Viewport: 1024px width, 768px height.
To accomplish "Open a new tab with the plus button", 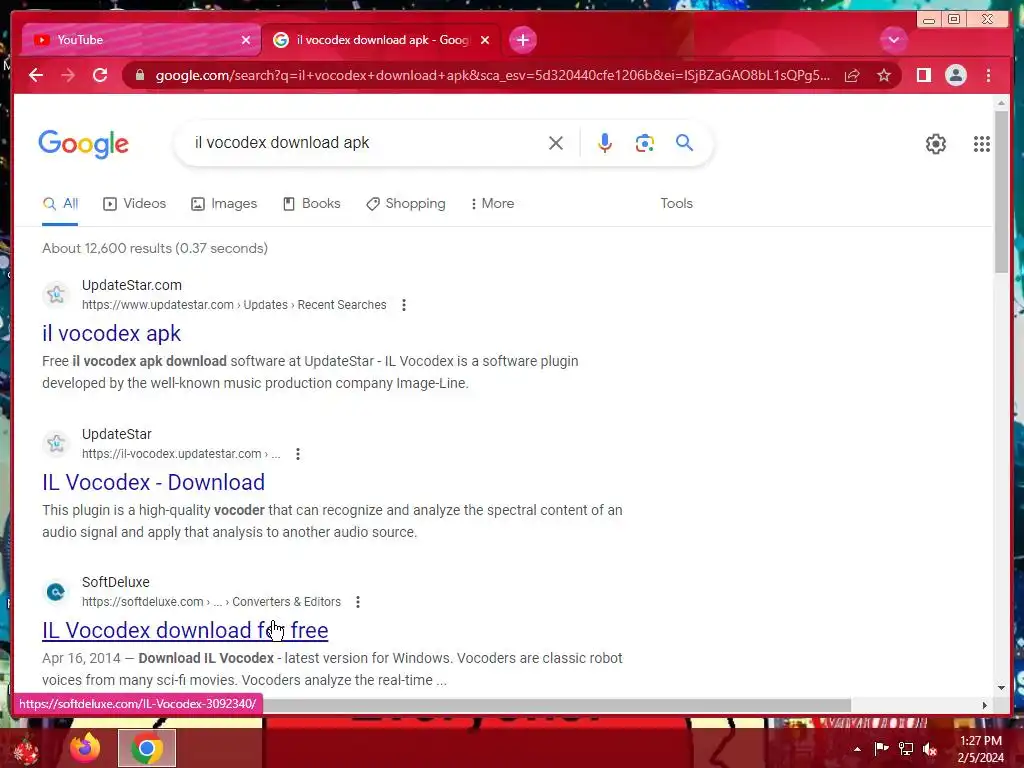I will point(522,40).
